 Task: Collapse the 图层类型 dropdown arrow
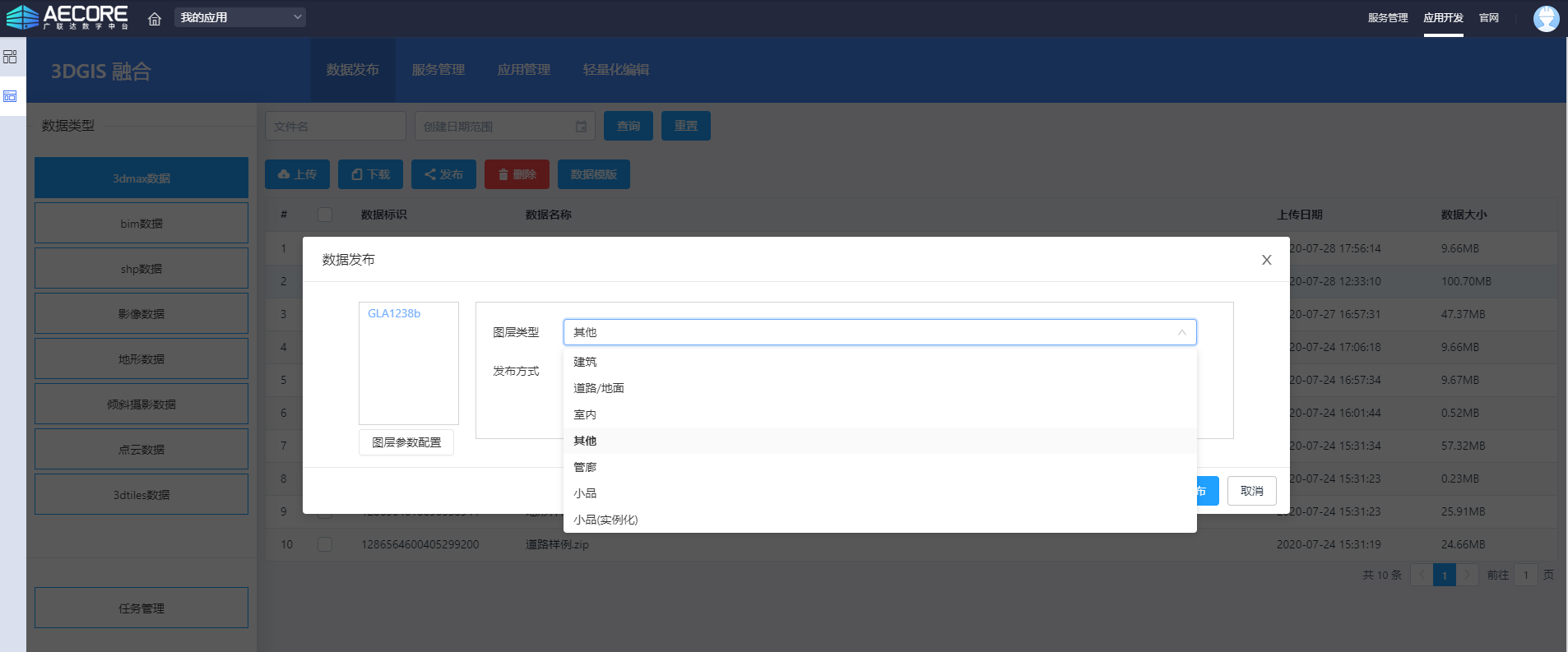(x=1181, y=332)
